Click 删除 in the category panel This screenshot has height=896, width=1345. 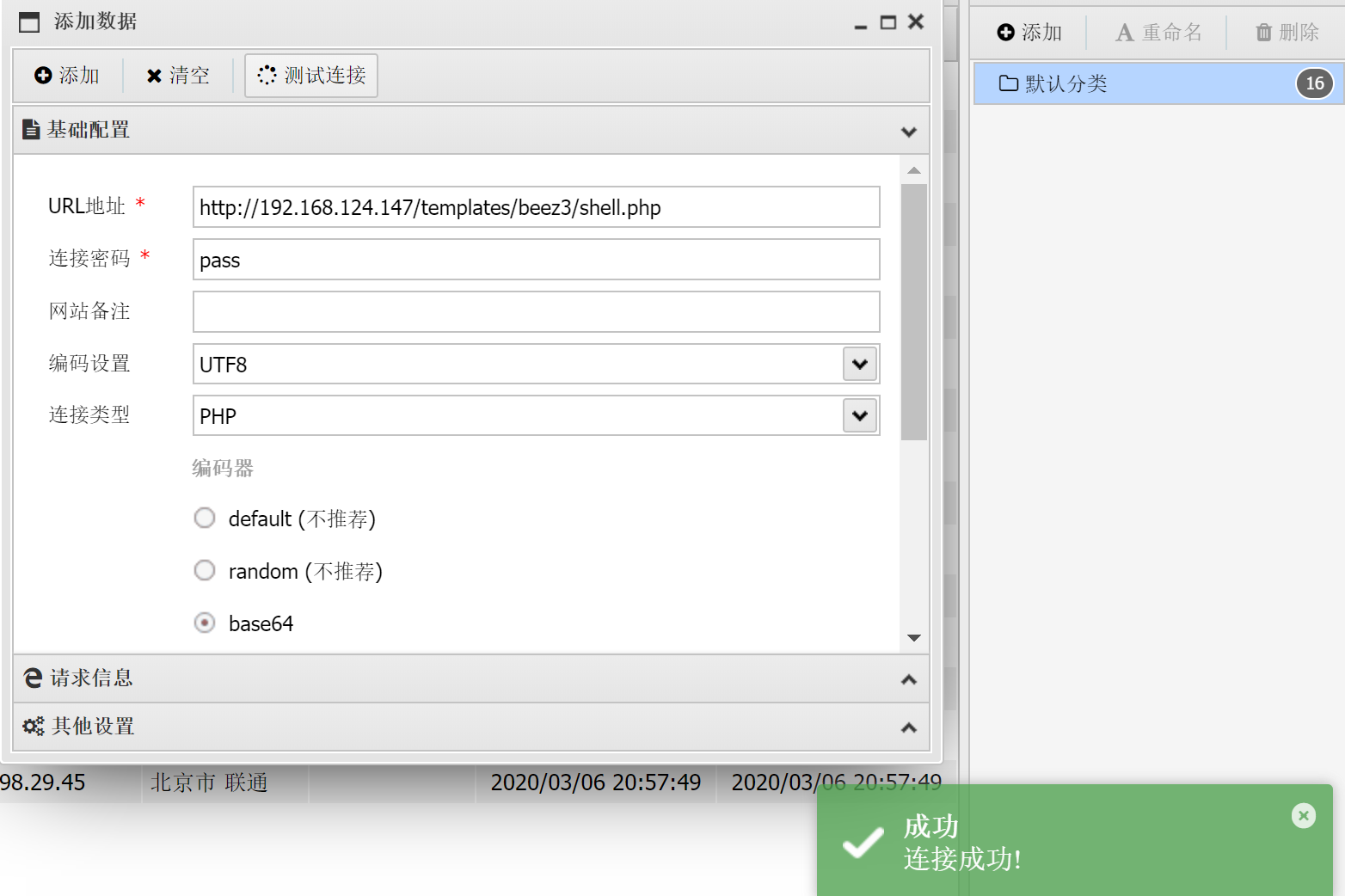(x=1287, y=33)
